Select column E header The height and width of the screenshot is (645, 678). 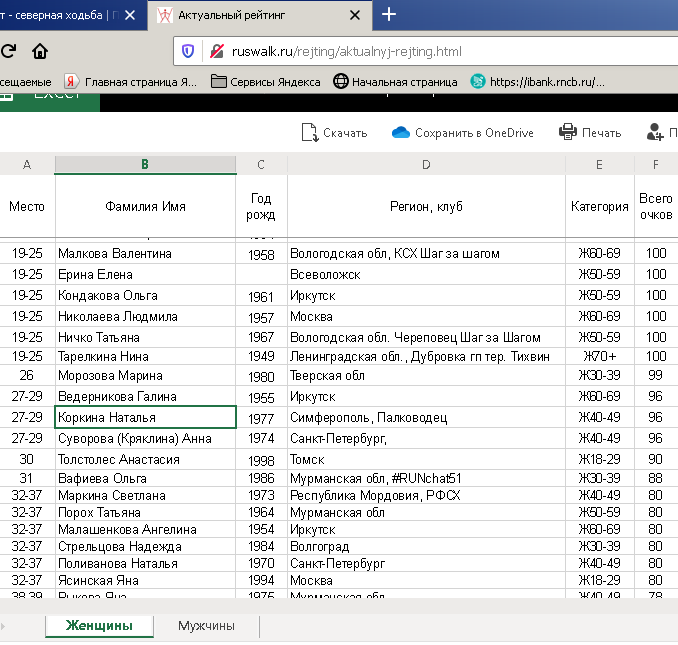(599, 164)
